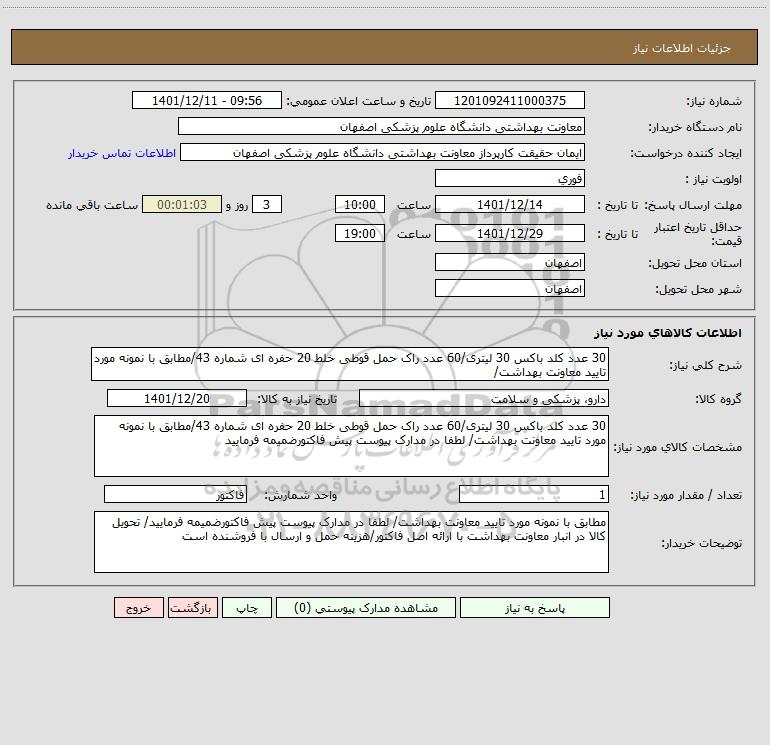This screenshot has height=745, width=770.
Task: Select the شماره نیاز field 1201092411000375
Action: (x=510, y=101)
